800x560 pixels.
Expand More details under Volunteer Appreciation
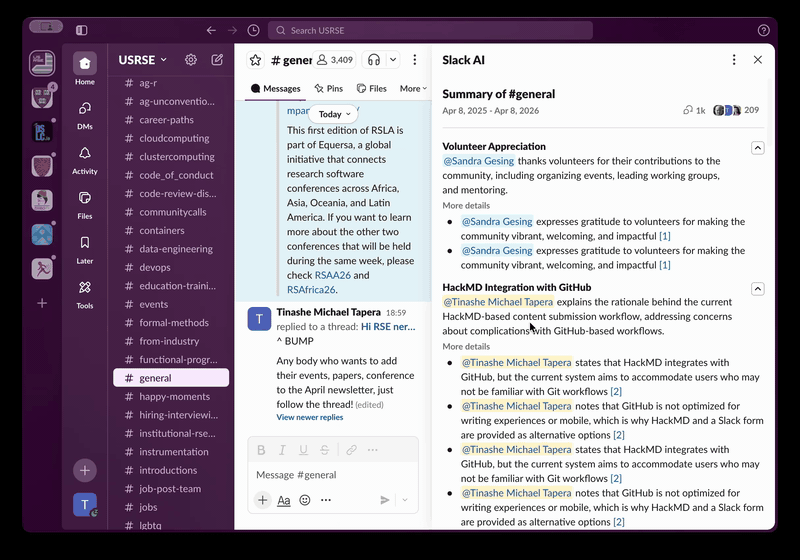point(466,206)
